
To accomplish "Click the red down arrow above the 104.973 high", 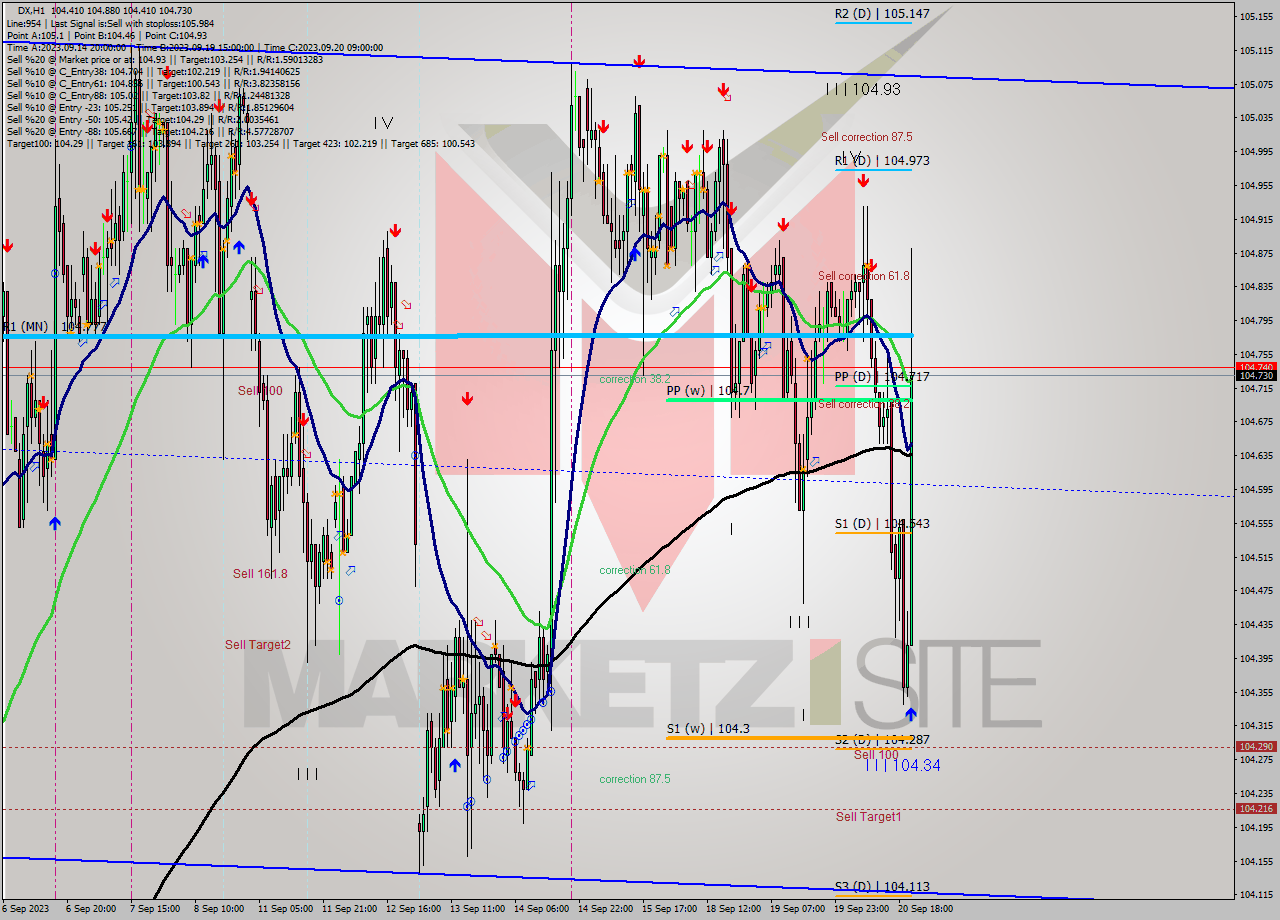I will click(863, 181).
